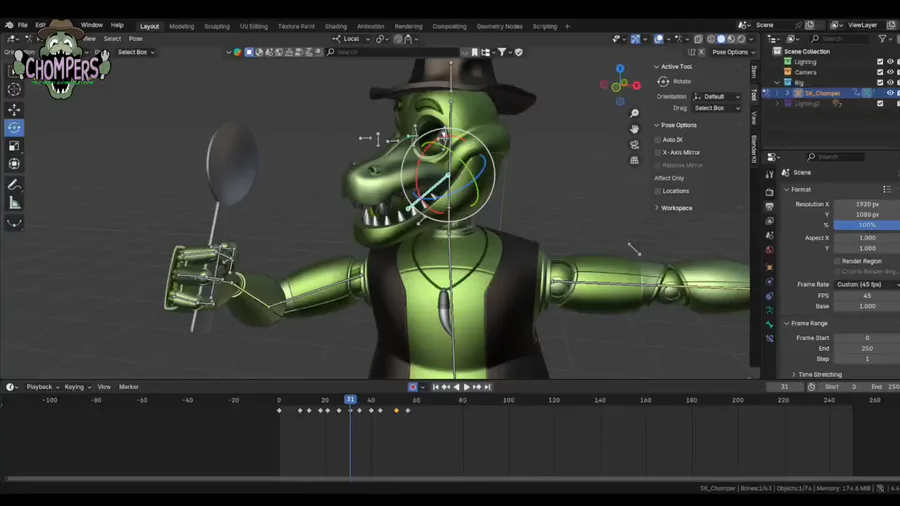Open the Pose menu in viewport header

[x=135, y=39]
